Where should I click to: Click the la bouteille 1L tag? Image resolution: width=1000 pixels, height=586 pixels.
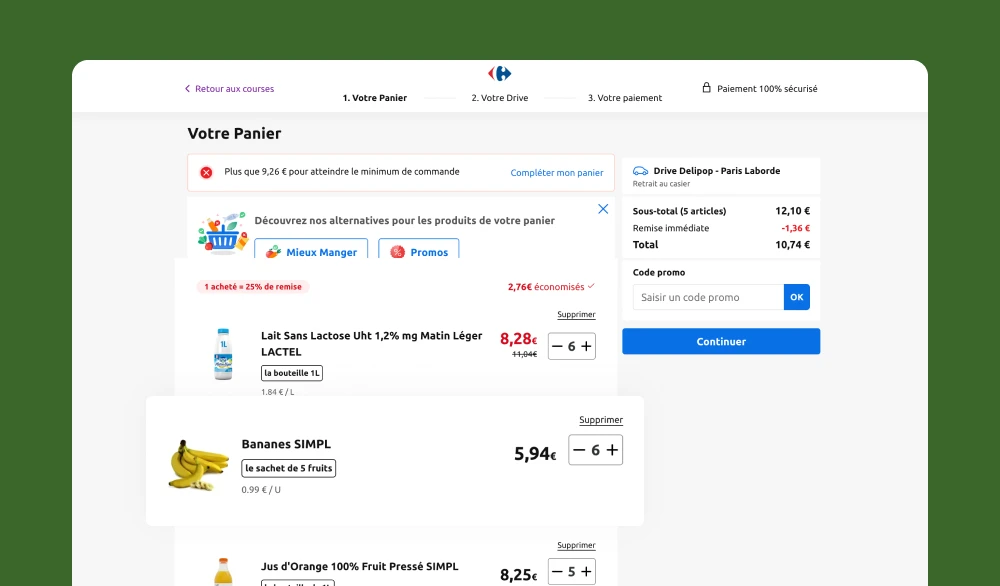(292, 373)
